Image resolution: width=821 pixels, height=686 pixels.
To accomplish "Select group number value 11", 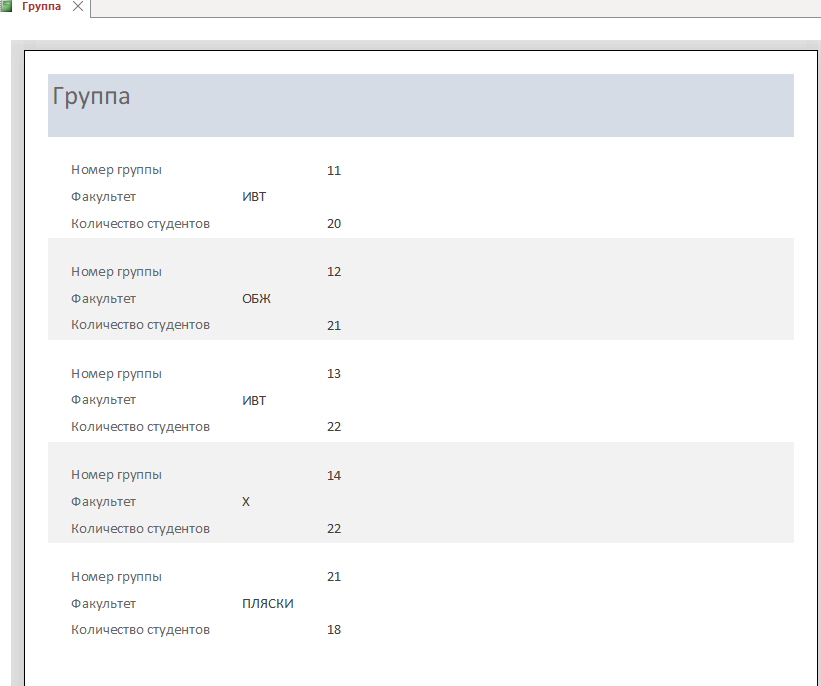I will 334,171.
